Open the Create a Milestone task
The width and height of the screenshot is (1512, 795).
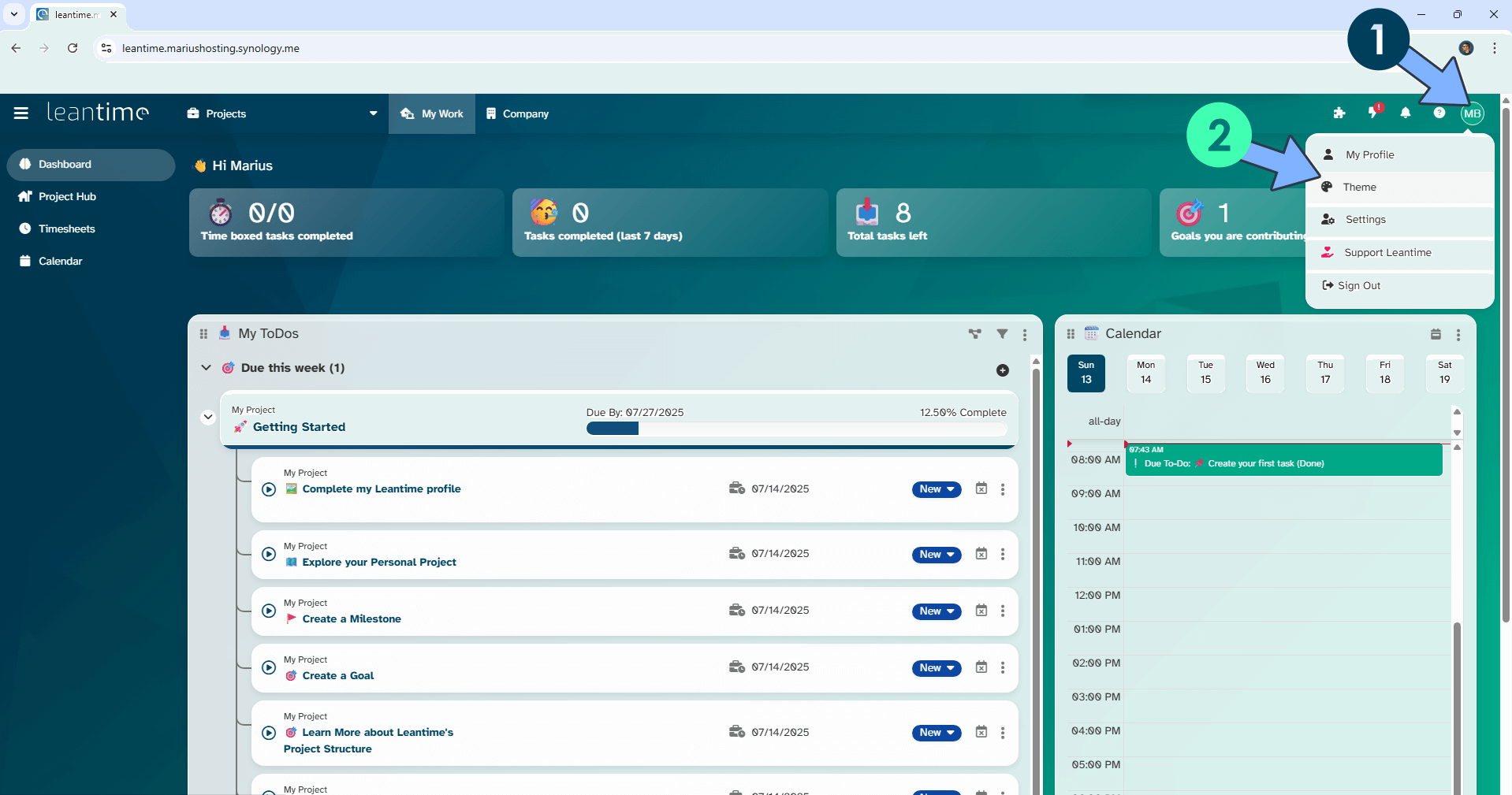(x=352, y=619)
